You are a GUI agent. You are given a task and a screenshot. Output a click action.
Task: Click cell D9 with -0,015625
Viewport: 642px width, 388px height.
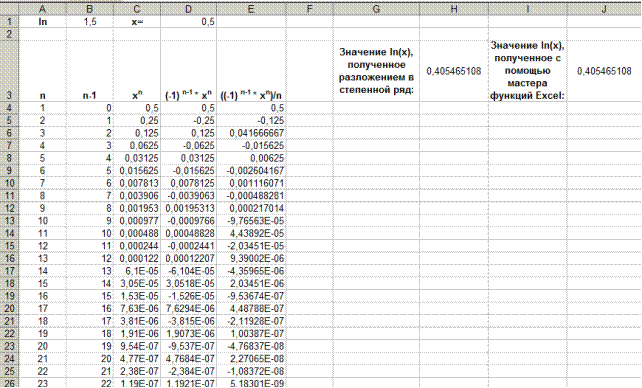pyautogui.click(x=188, y=171)
